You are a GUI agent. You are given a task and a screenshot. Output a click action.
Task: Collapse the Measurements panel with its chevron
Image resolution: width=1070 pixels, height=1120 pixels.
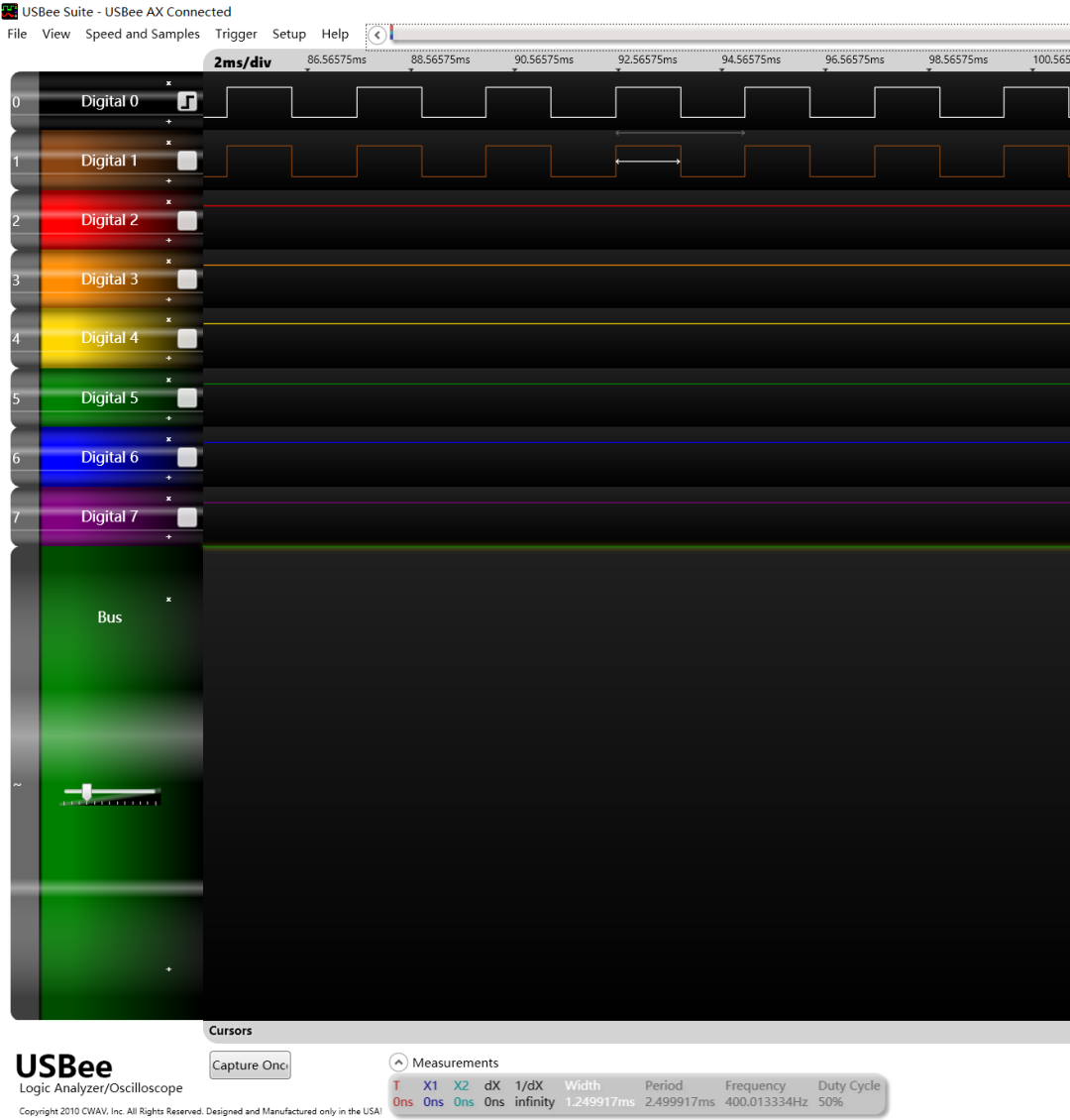(399, 1062)
